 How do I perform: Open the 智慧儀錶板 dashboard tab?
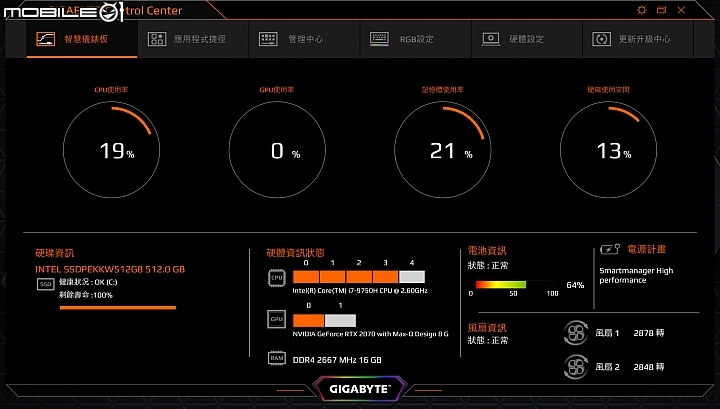click(x=82, y=39)
